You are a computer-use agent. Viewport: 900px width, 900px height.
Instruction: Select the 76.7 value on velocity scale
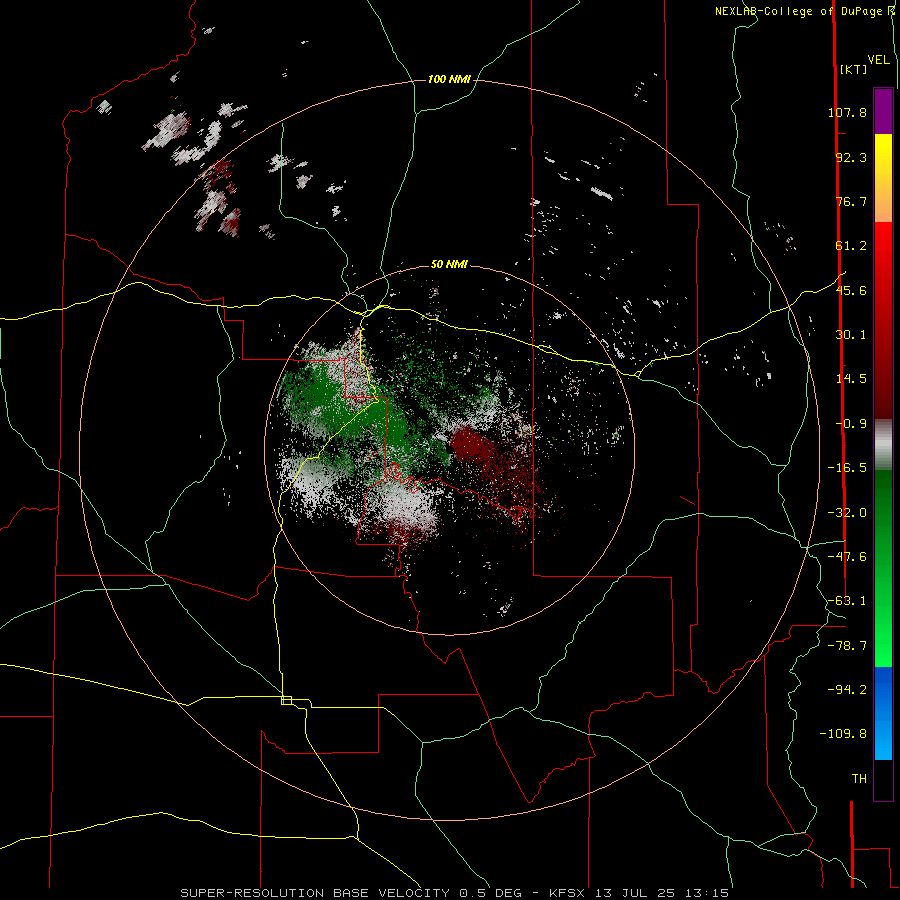851,201
